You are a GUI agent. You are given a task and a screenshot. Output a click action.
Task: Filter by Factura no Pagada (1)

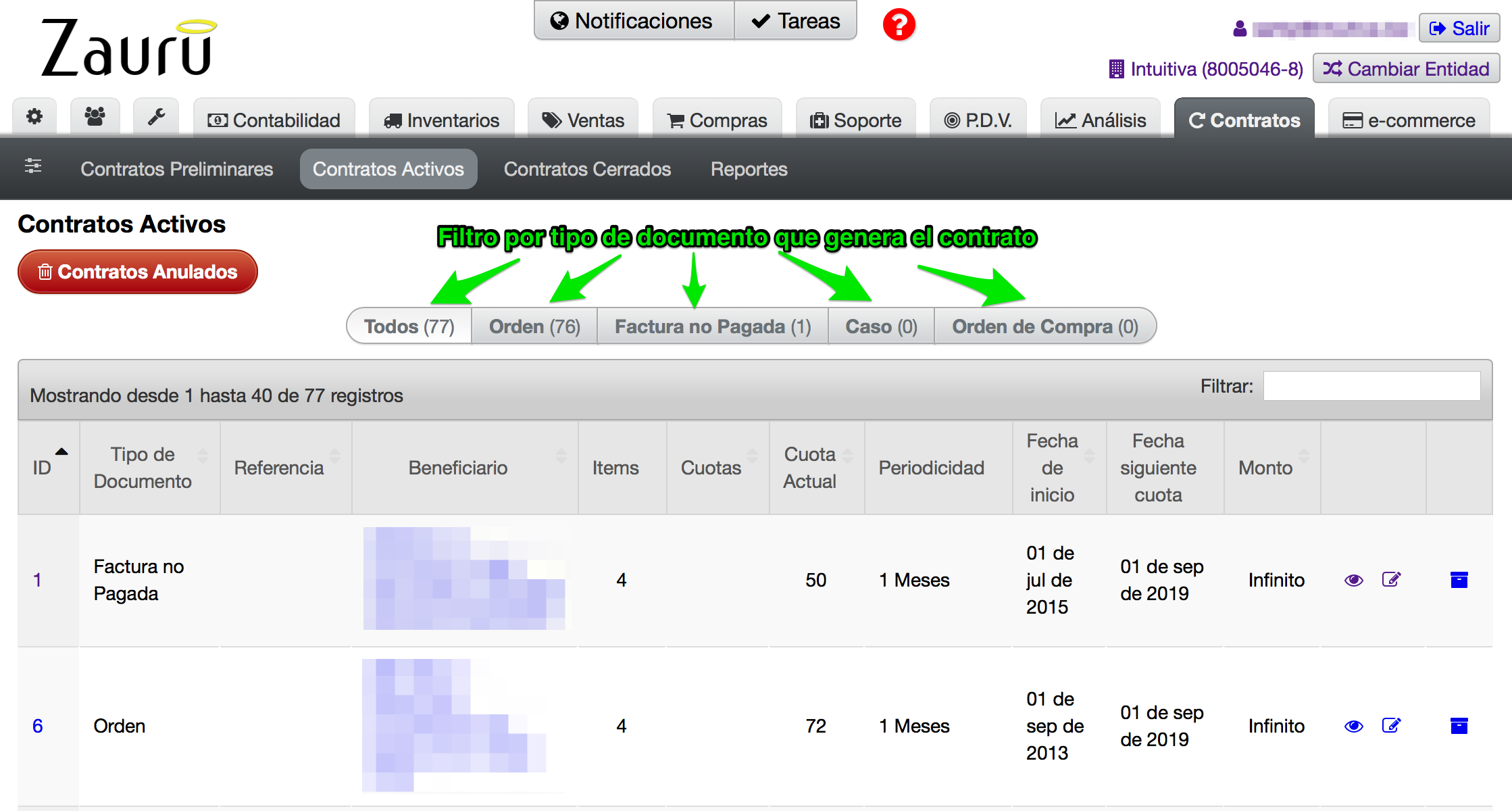coord(713,326)
